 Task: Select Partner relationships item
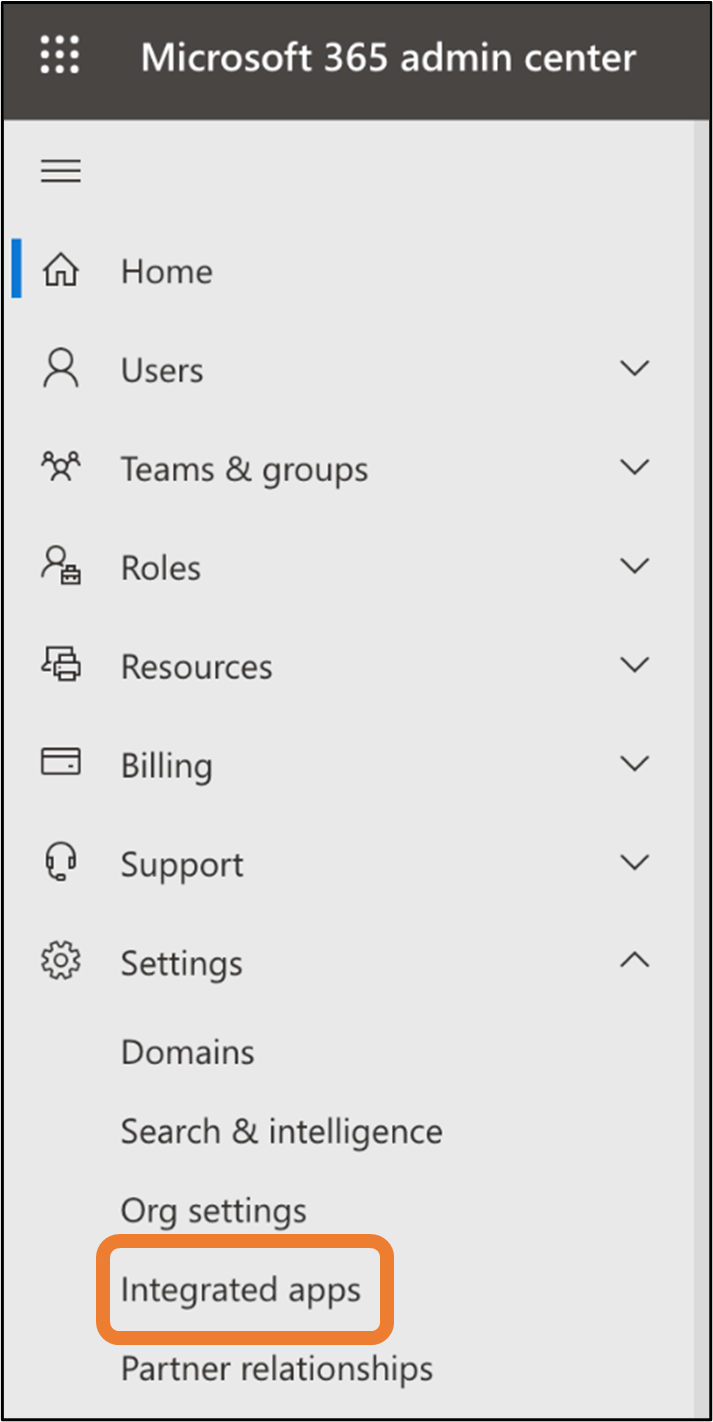click(x=277, y=1368)
